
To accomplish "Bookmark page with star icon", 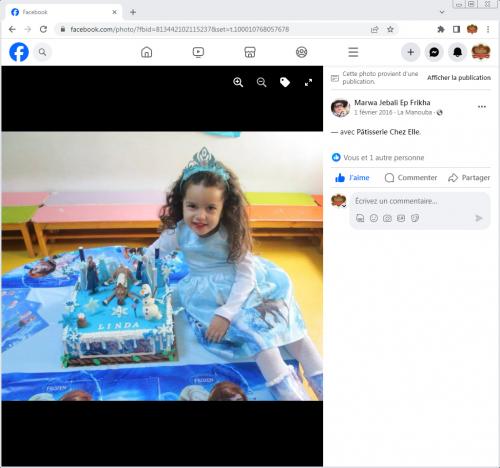I will coord(390,29).
